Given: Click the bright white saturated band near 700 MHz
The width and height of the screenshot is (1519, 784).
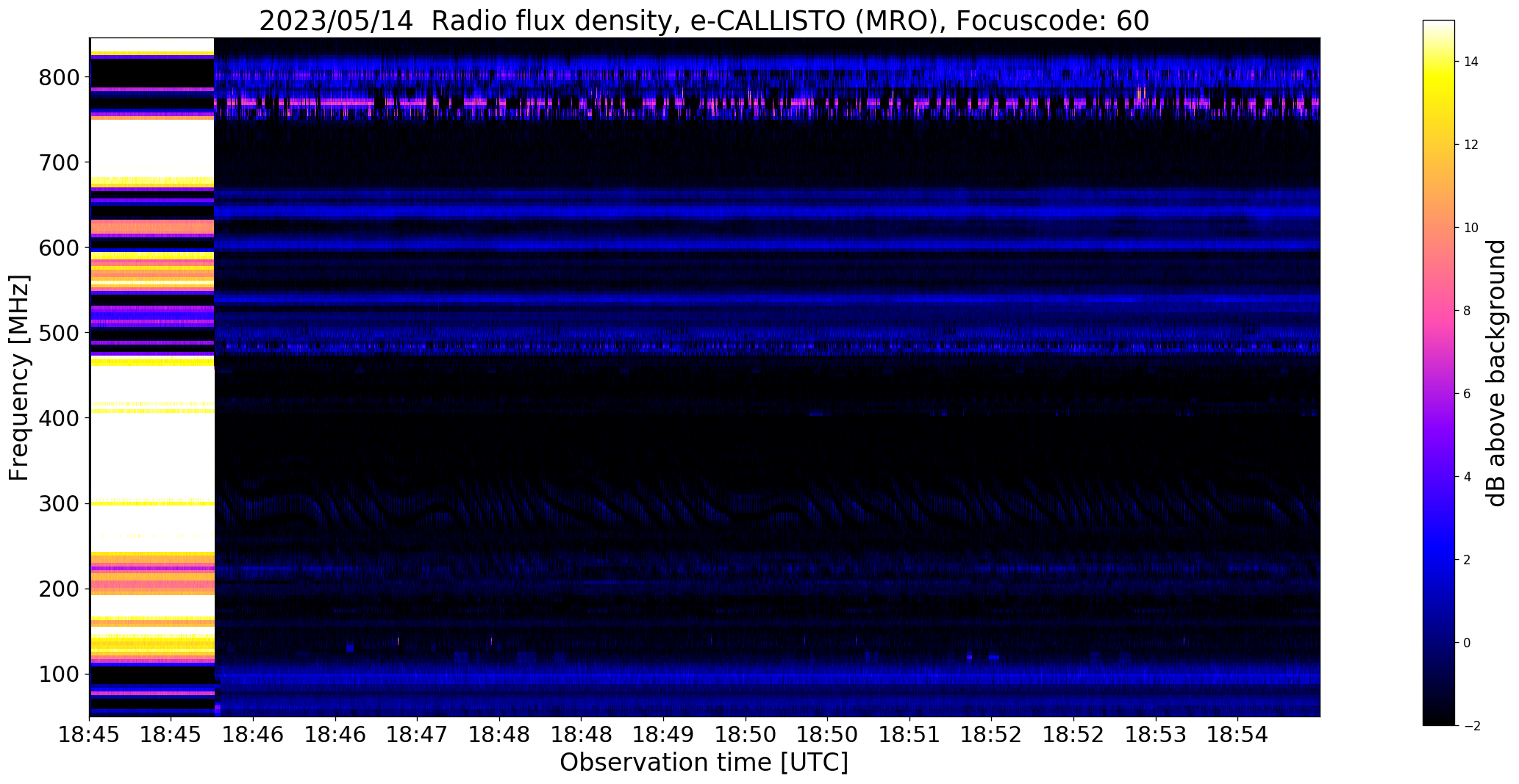Looking at the screenshot, I should (152, 148).
